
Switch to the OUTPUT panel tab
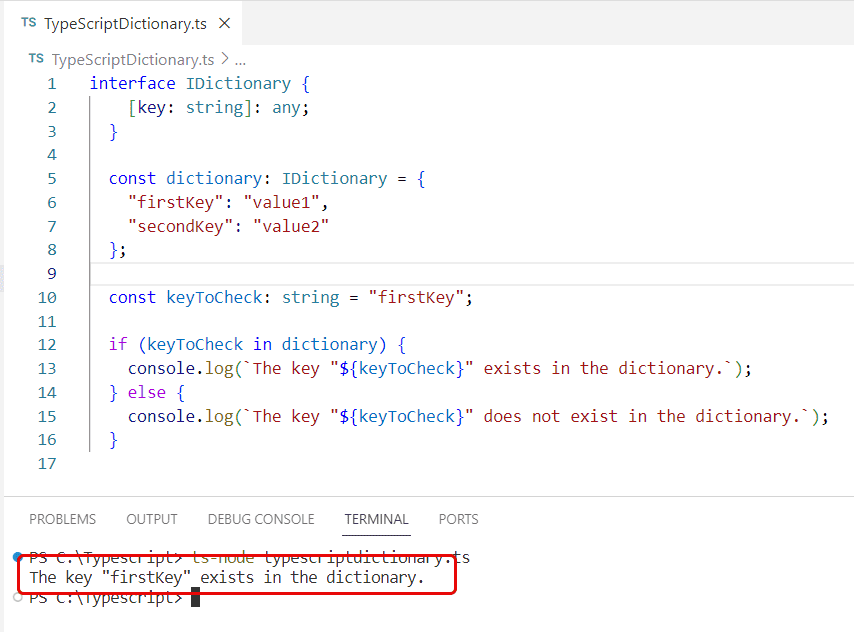point(152,519)
